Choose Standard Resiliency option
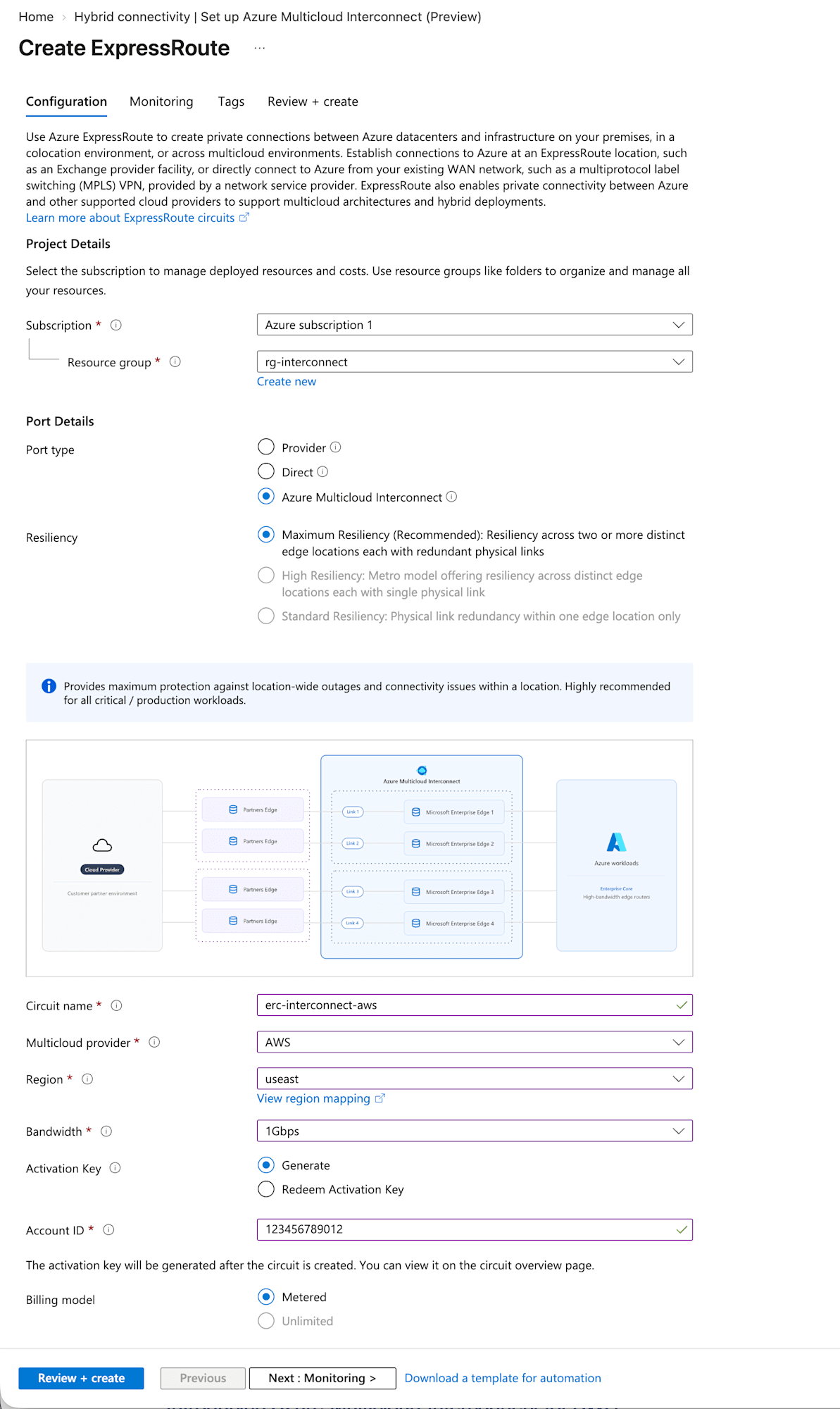This screenshot has width=840, height=1409. tap(266, 616)
